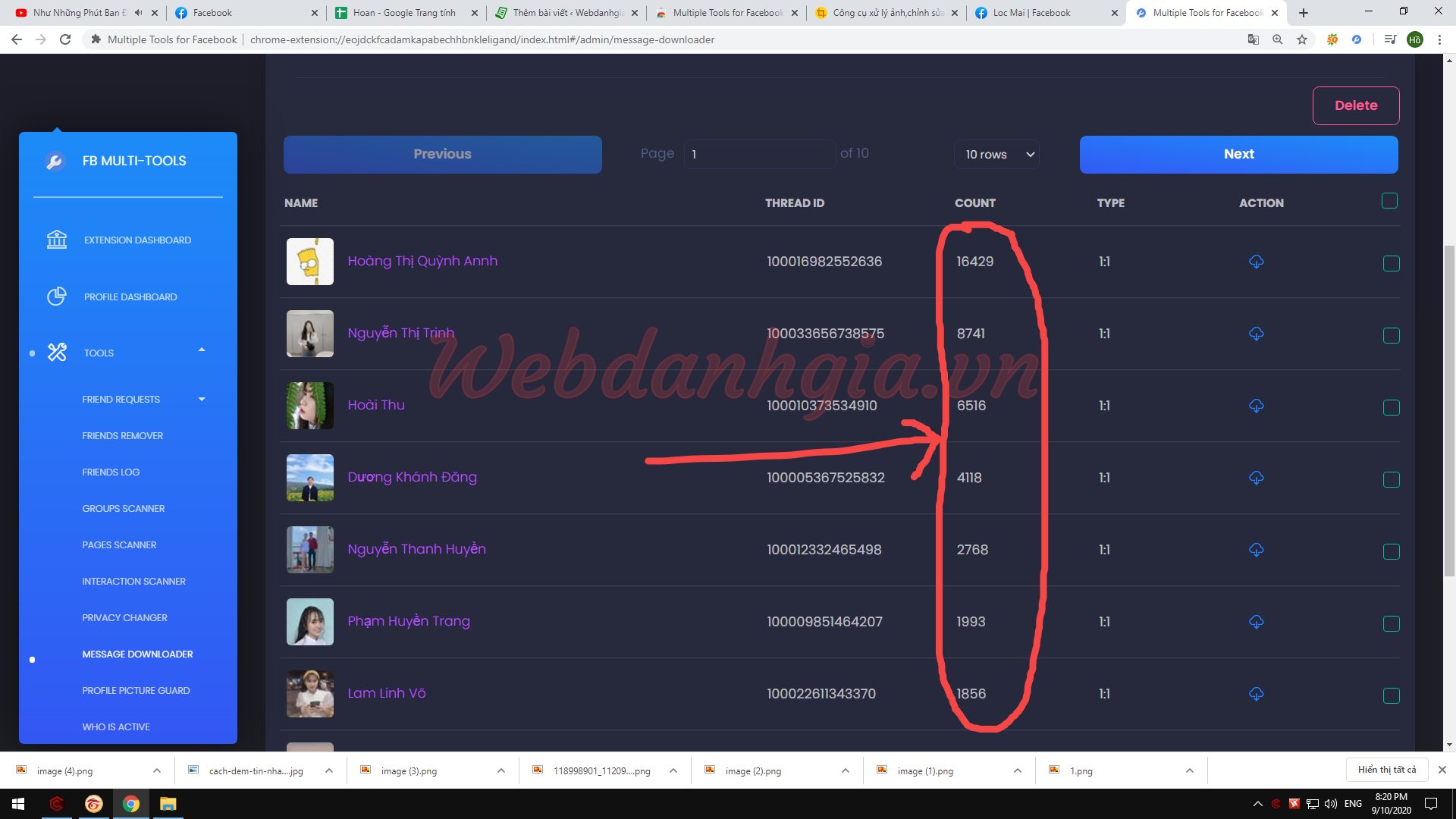Check the select-all checkbox in the header

pyautogui.click(x=1390, y=201)
